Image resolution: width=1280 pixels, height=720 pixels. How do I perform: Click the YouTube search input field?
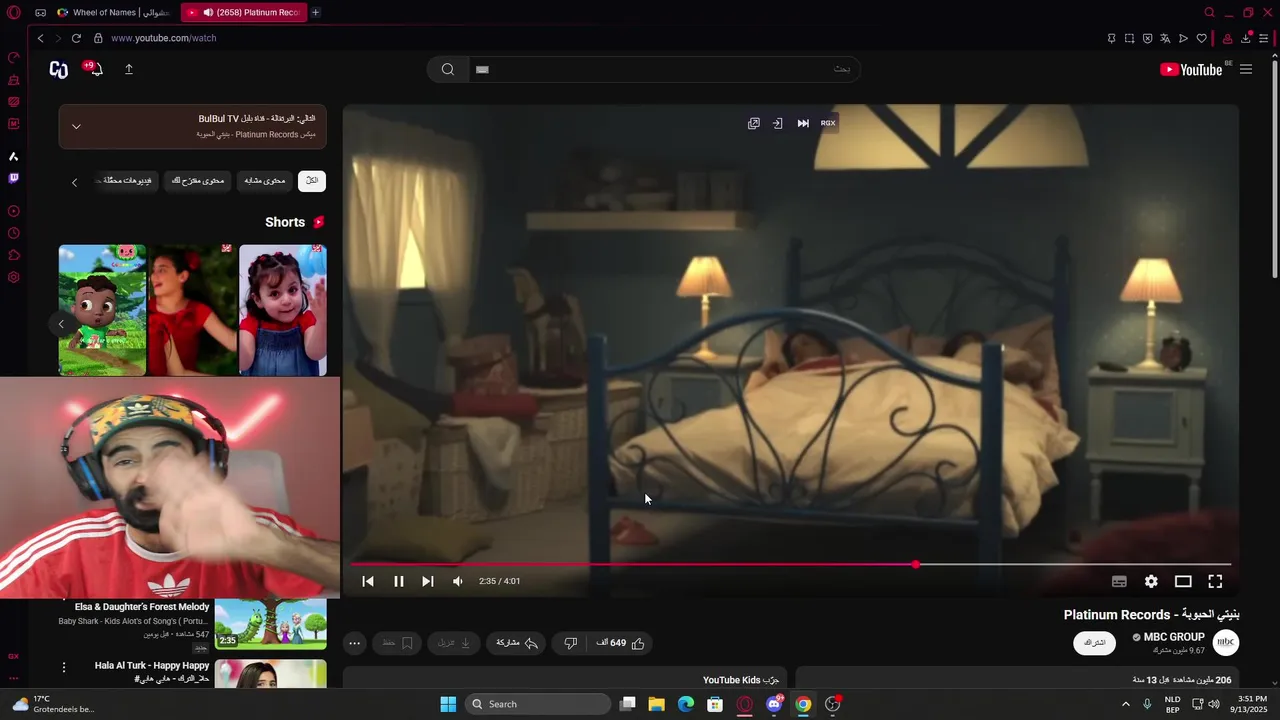point(664,69)
